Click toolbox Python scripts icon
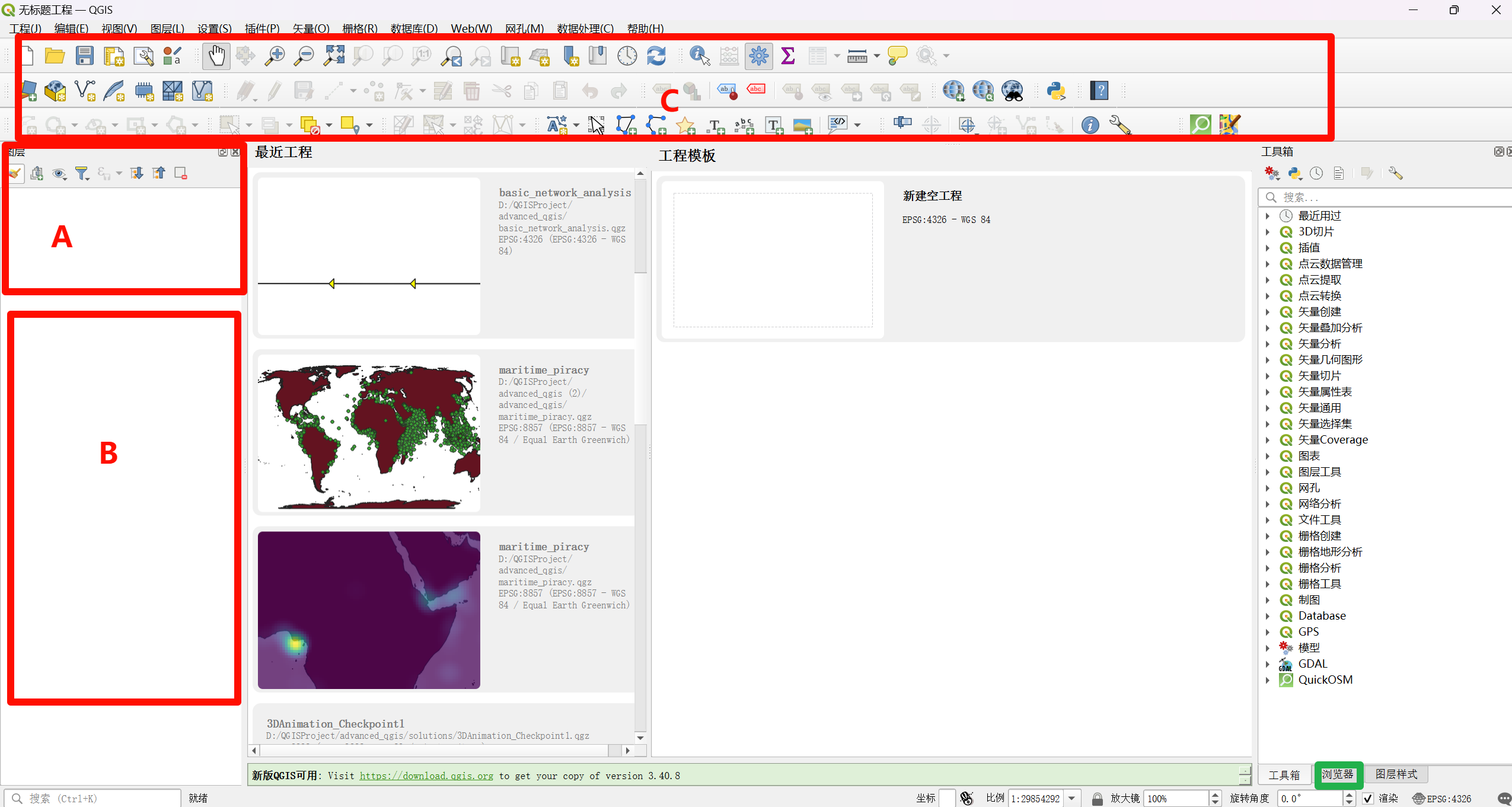 coord(1294,173)
